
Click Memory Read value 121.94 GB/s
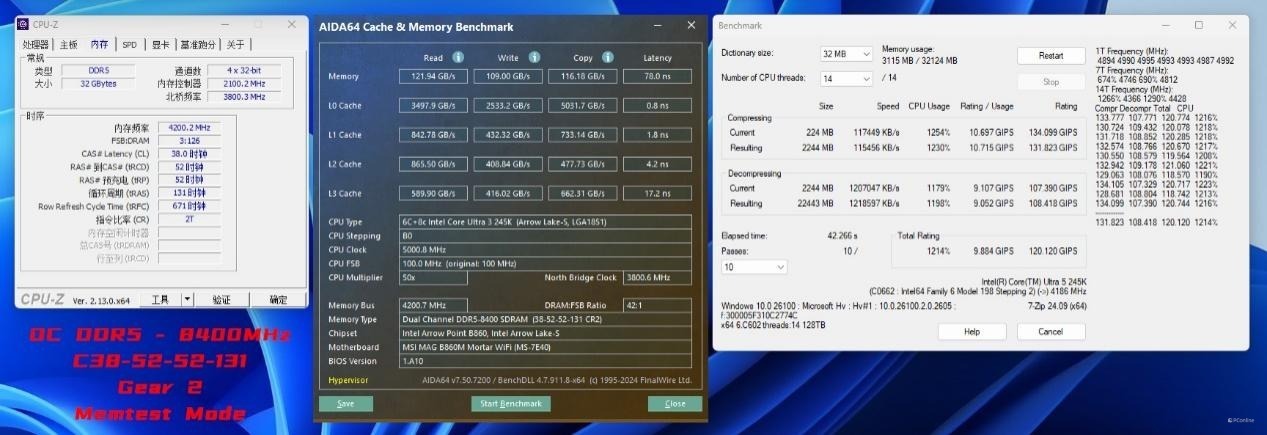(x=433, y=76)
